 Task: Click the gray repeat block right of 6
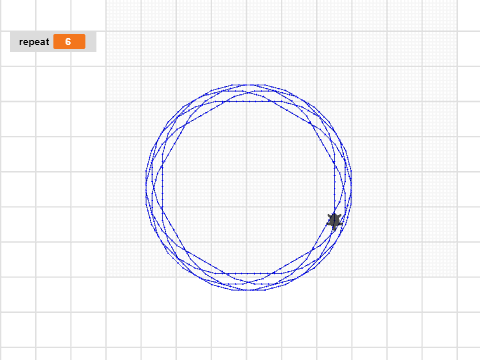(x=91, y=42)
